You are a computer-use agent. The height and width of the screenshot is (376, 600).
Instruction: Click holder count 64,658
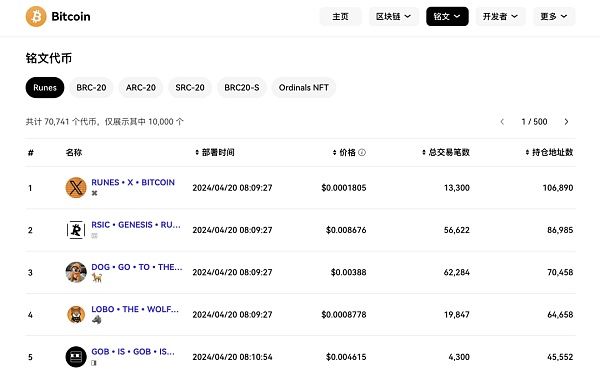click(x=560, y=314)
